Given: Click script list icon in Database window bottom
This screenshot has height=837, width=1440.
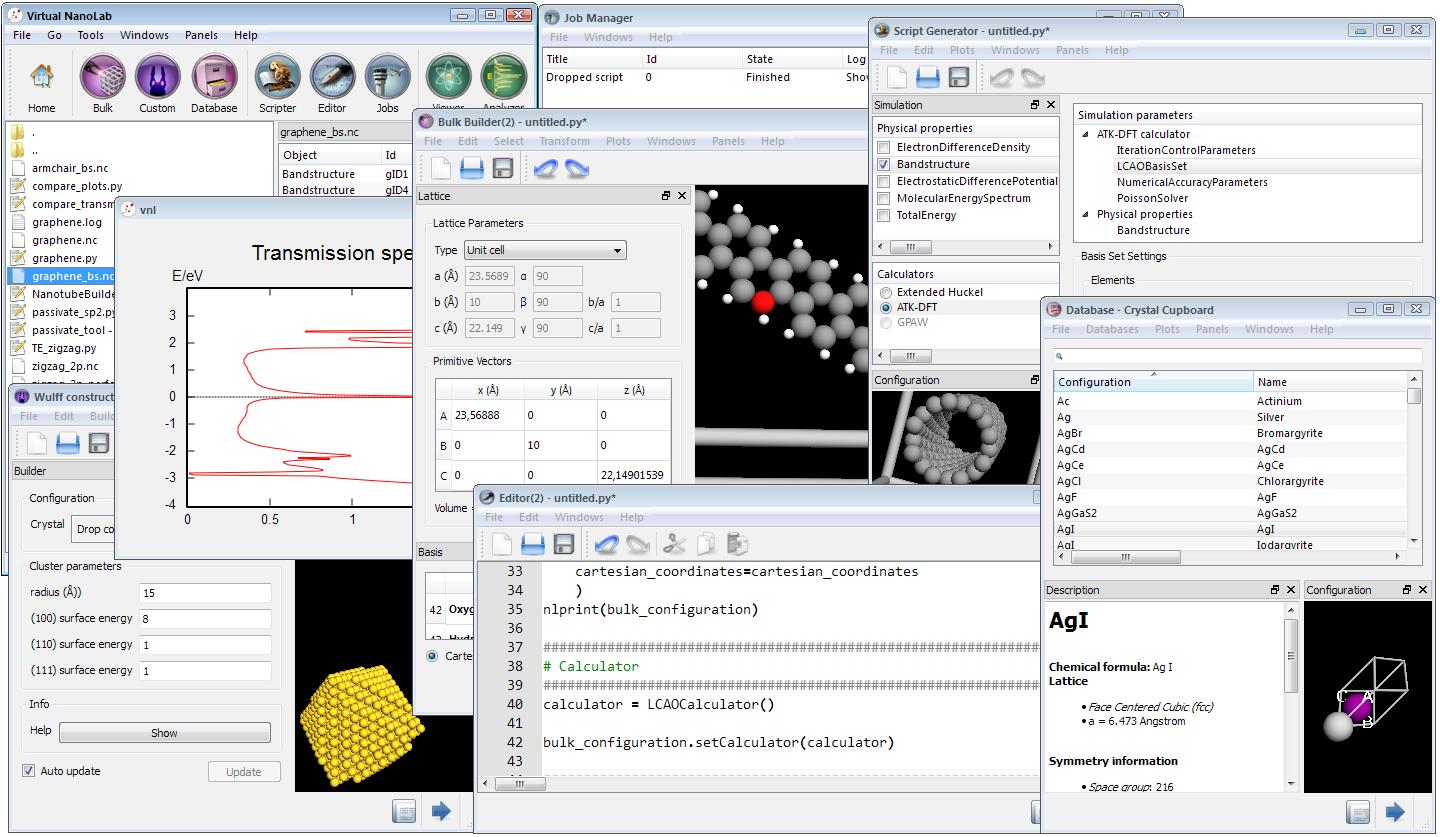Looking at the screenshot, I should click(x=1357, y=811).
